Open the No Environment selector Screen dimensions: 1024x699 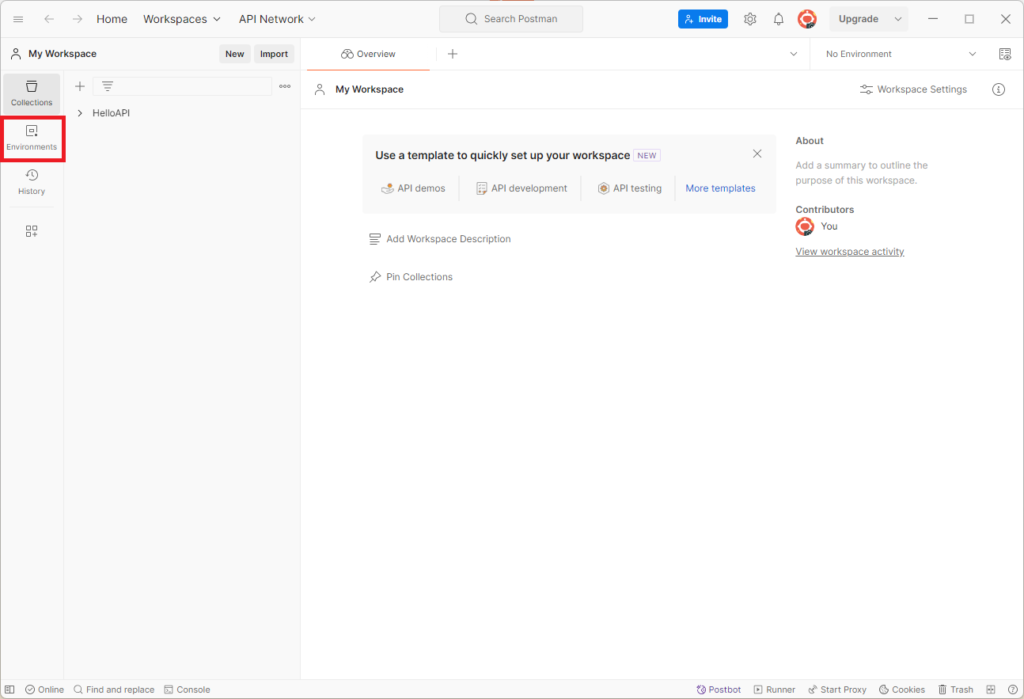(x=901, y=54)
